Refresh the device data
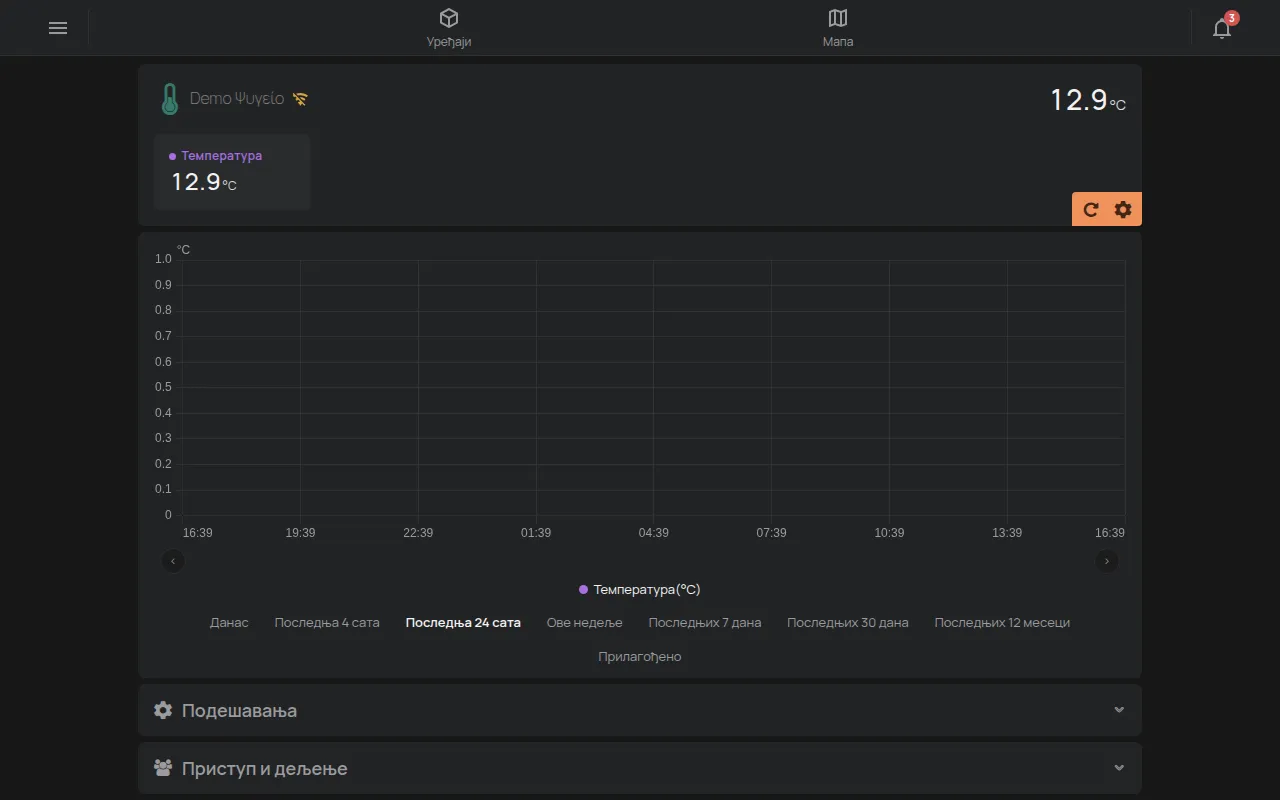Image resolution: width=1280 pixels, height=800 pixels. pyautogui.click(x=1091, y=209)
